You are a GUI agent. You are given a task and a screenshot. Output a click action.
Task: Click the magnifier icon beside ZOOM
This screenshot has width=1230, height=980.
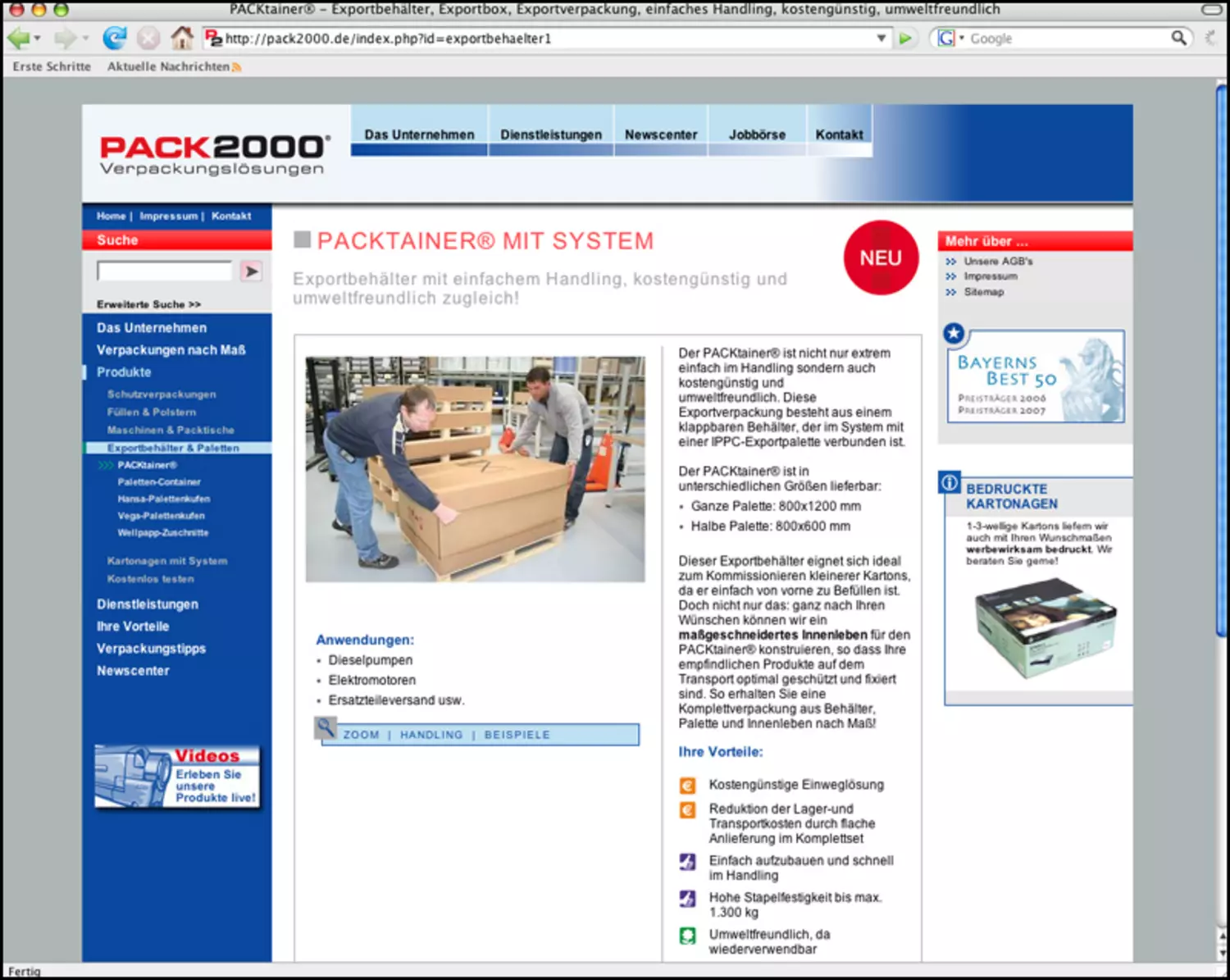coord(326,727)
